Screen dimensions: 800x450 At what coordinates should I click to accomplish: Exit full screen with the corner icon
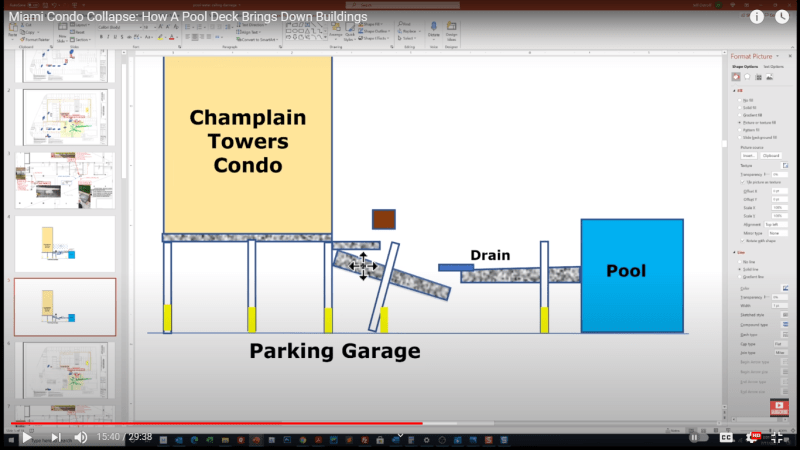[x=777, y=437]
